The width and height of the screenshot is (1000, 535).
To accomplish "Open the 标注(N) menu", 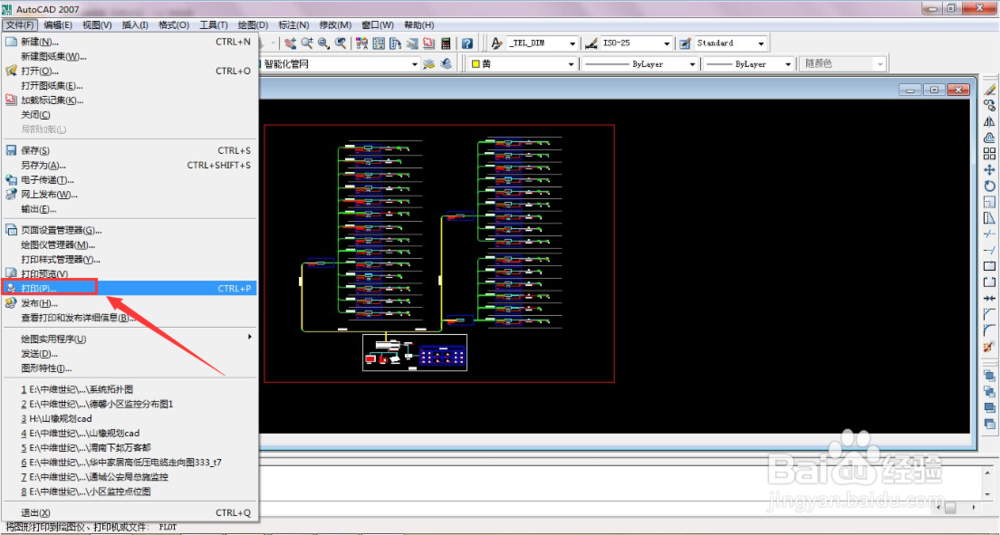I will (294, 25).
